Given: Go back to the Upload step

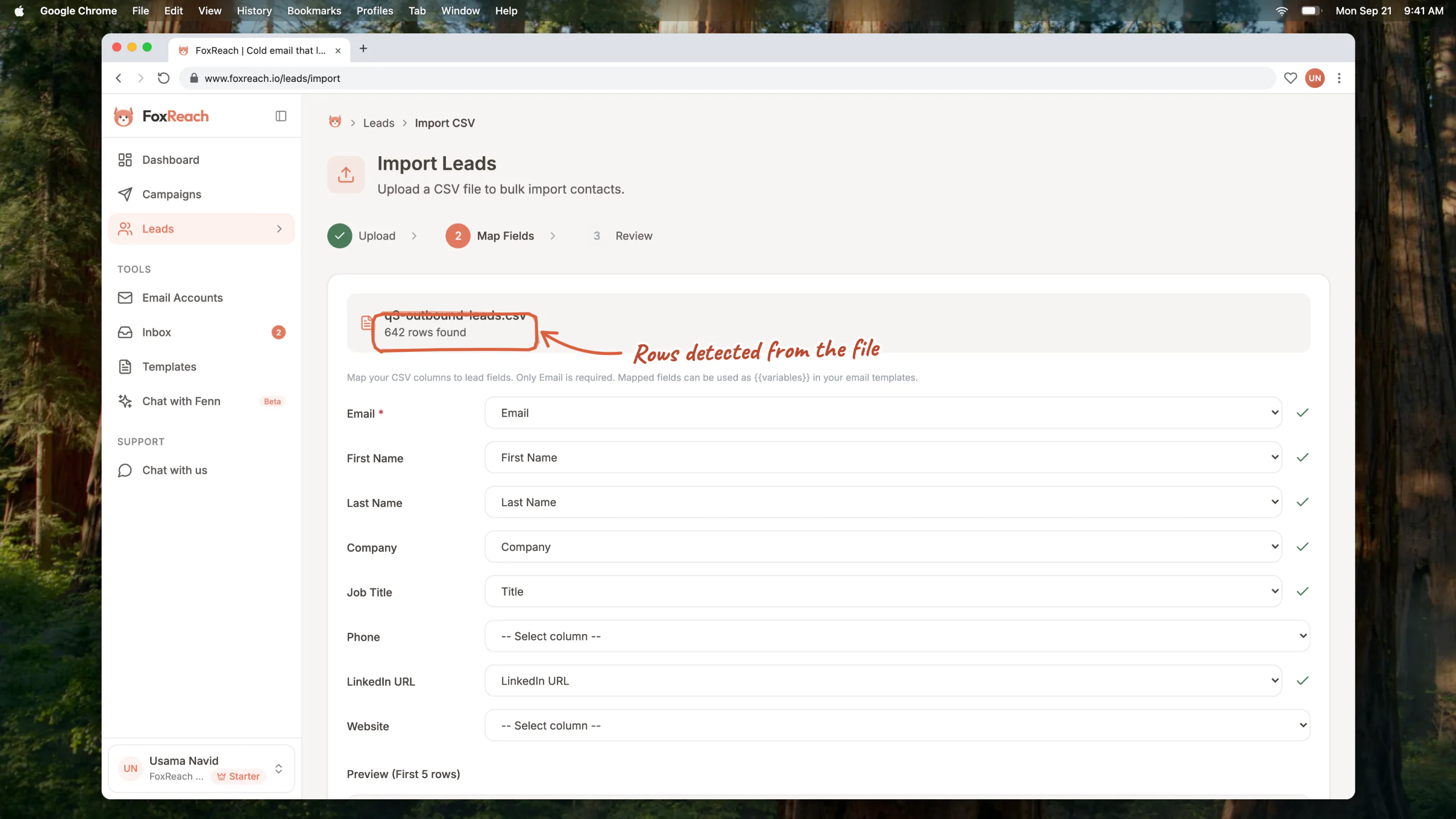Looking at the screenshot, I should [x=362, y=236].
